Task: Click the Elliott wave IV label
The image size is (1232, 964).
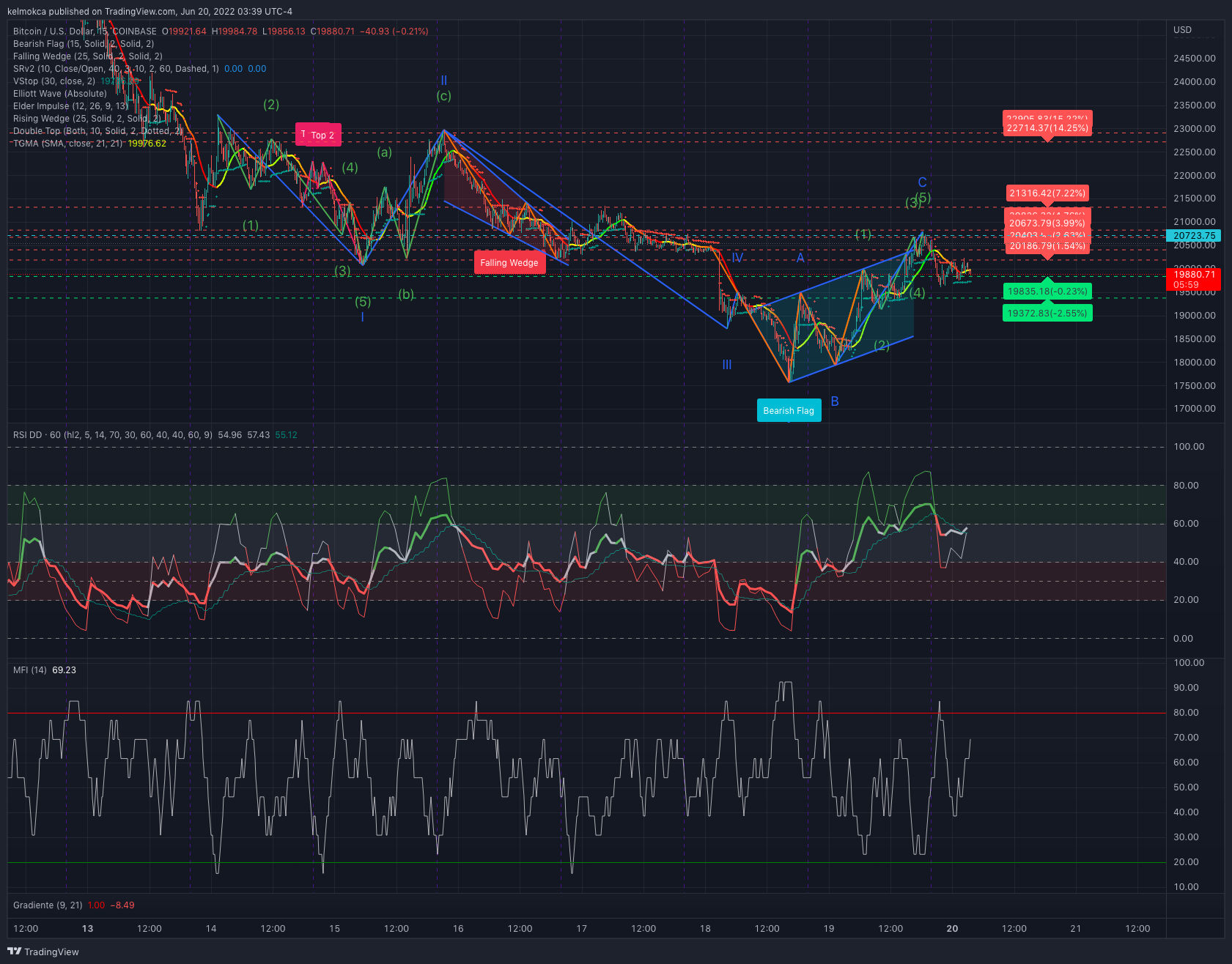Action: [737, 258]
